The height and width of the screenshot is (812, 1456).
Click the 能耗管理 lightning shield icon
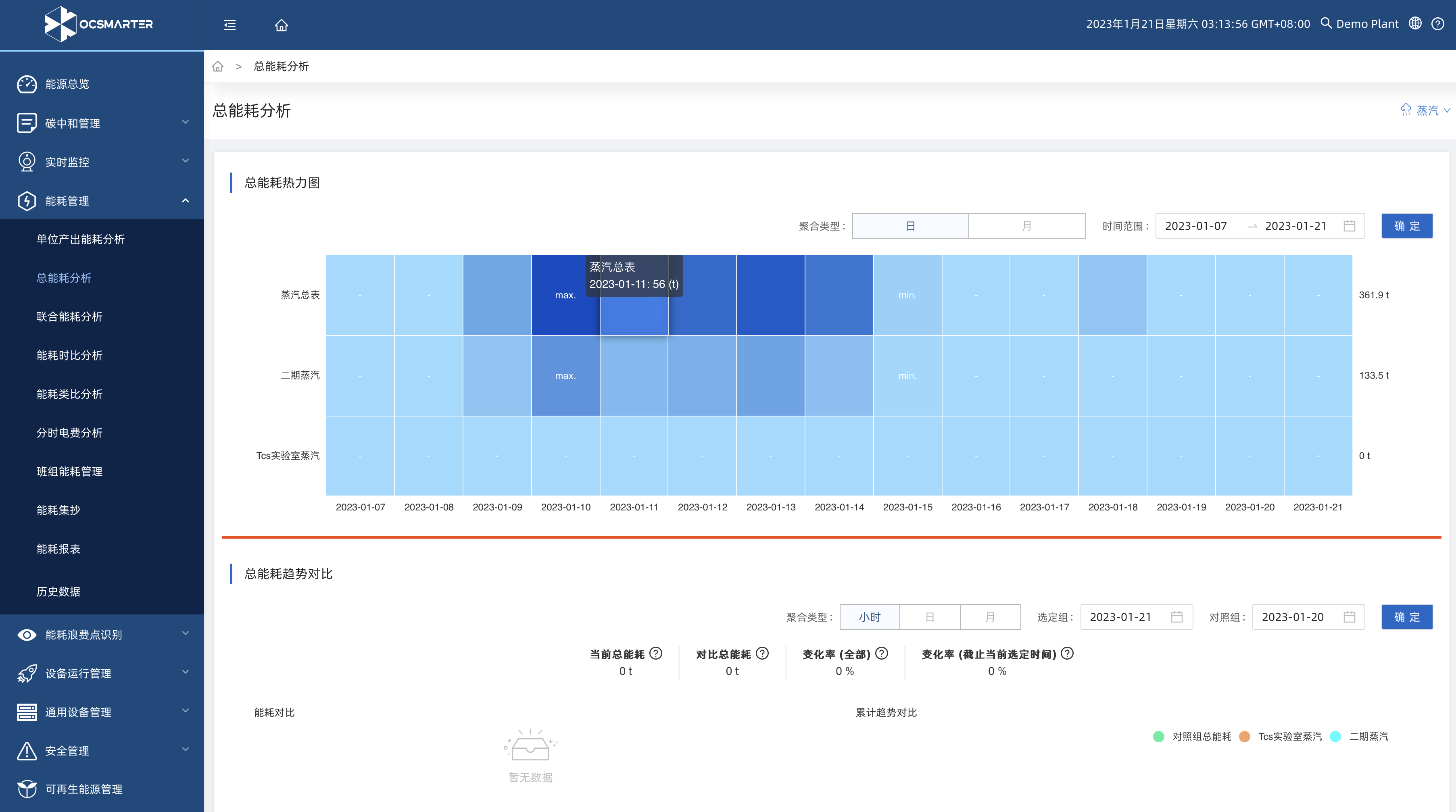pyautogui.click(x=27, y=201)
